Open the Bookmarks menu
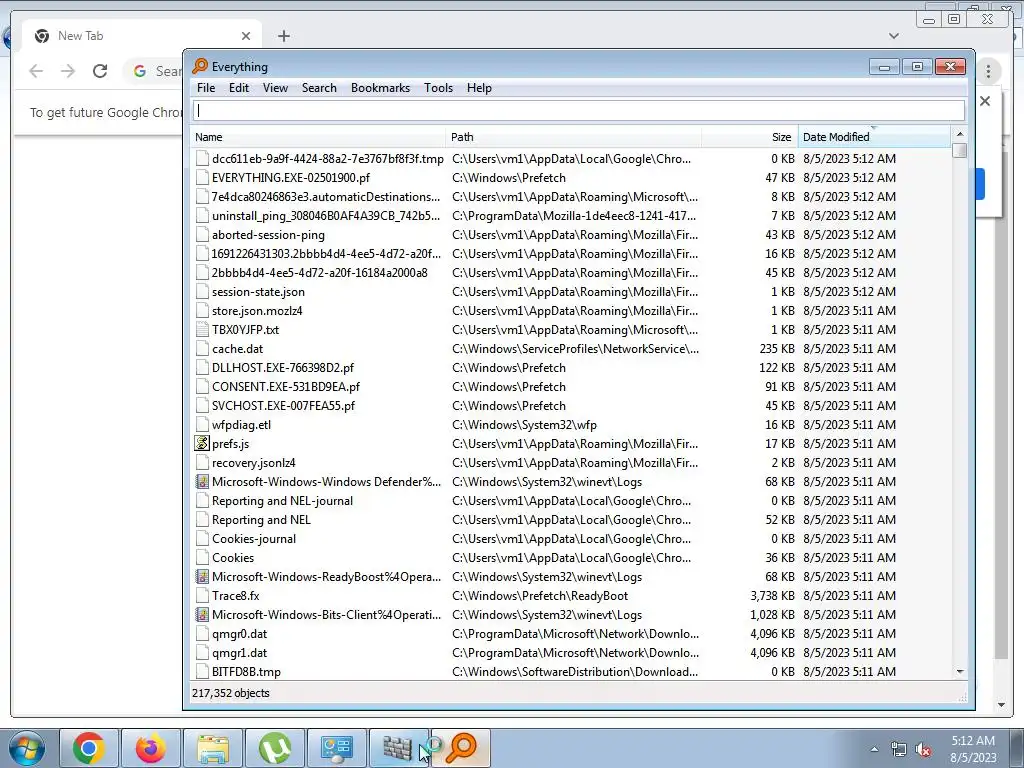 click(380, 88)
